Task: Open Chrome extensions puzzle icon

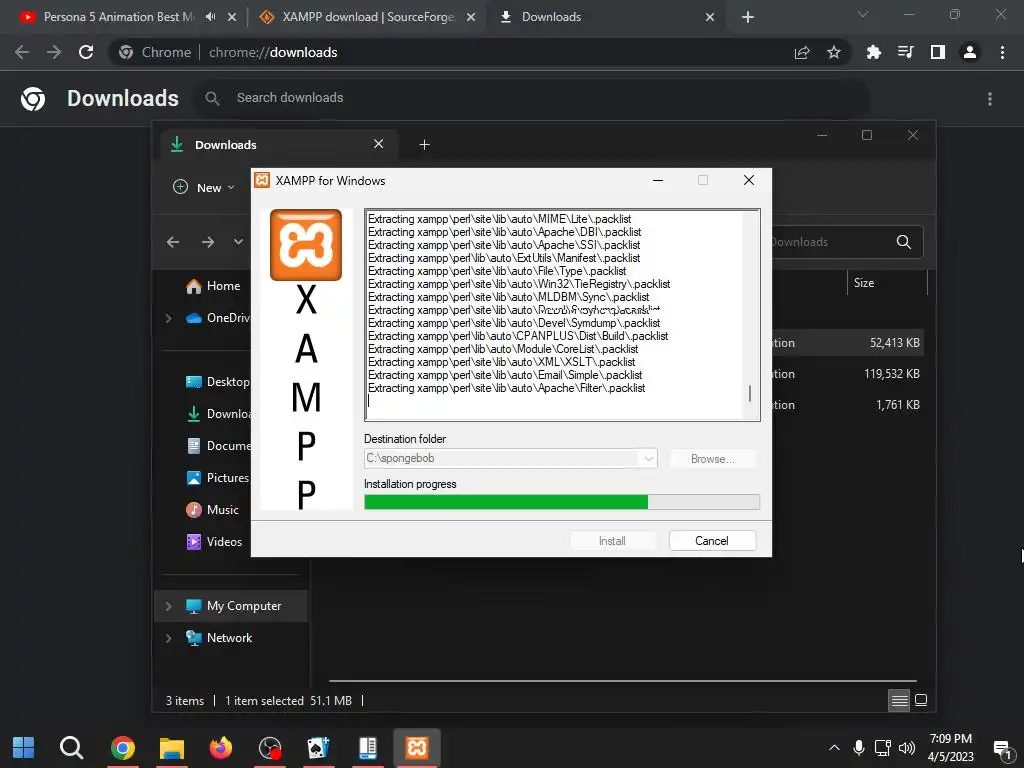Action: tap(873, 52)
